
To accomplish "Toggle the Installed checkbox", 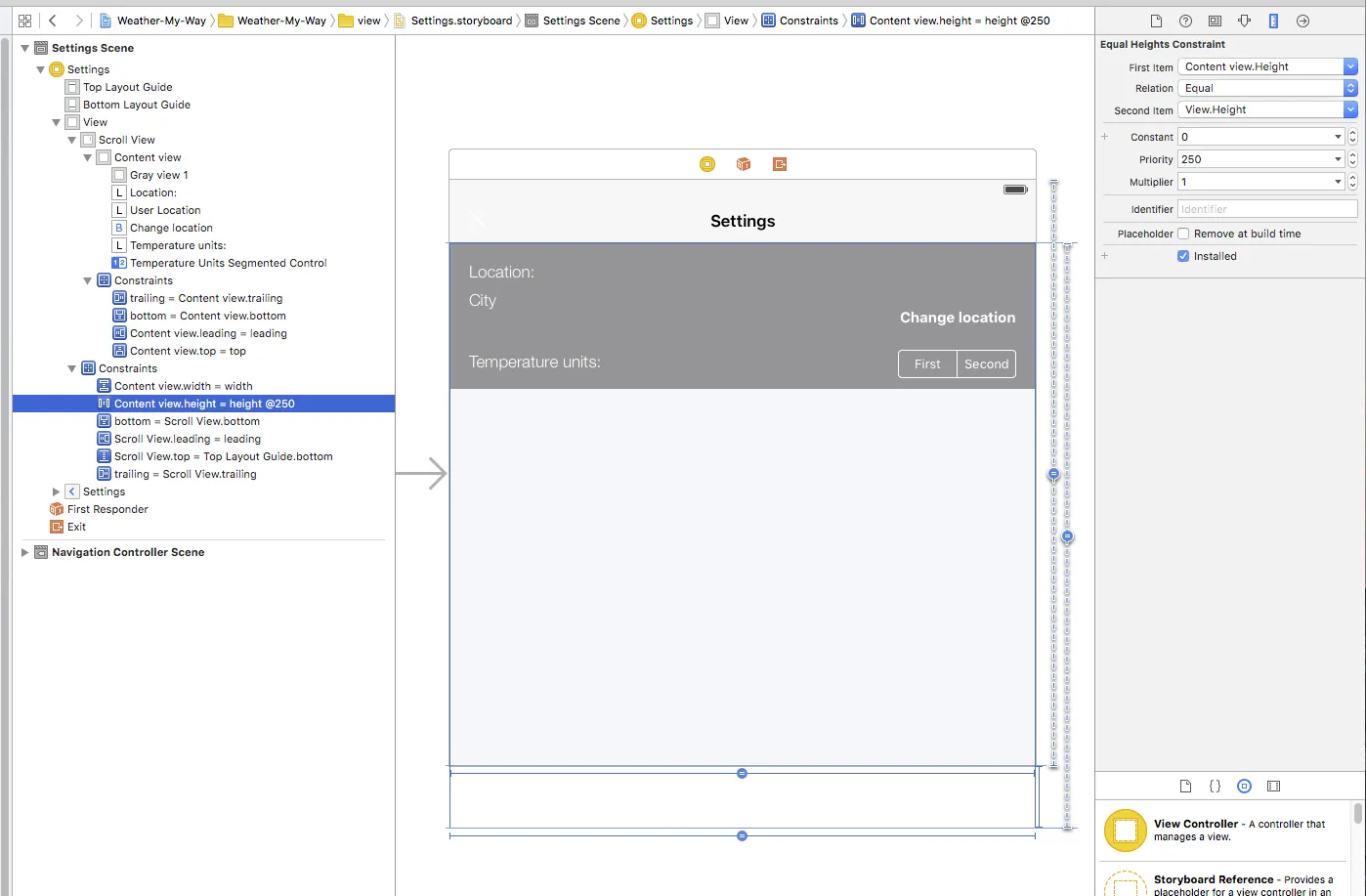I will (x=1183, y=256).
